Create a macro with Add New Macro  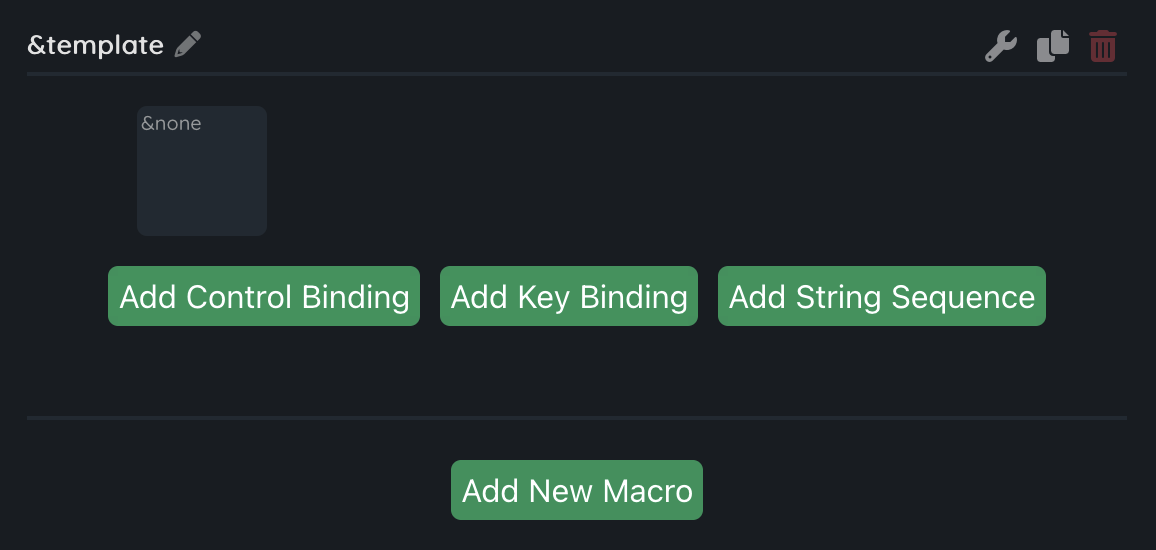[577, 490]
